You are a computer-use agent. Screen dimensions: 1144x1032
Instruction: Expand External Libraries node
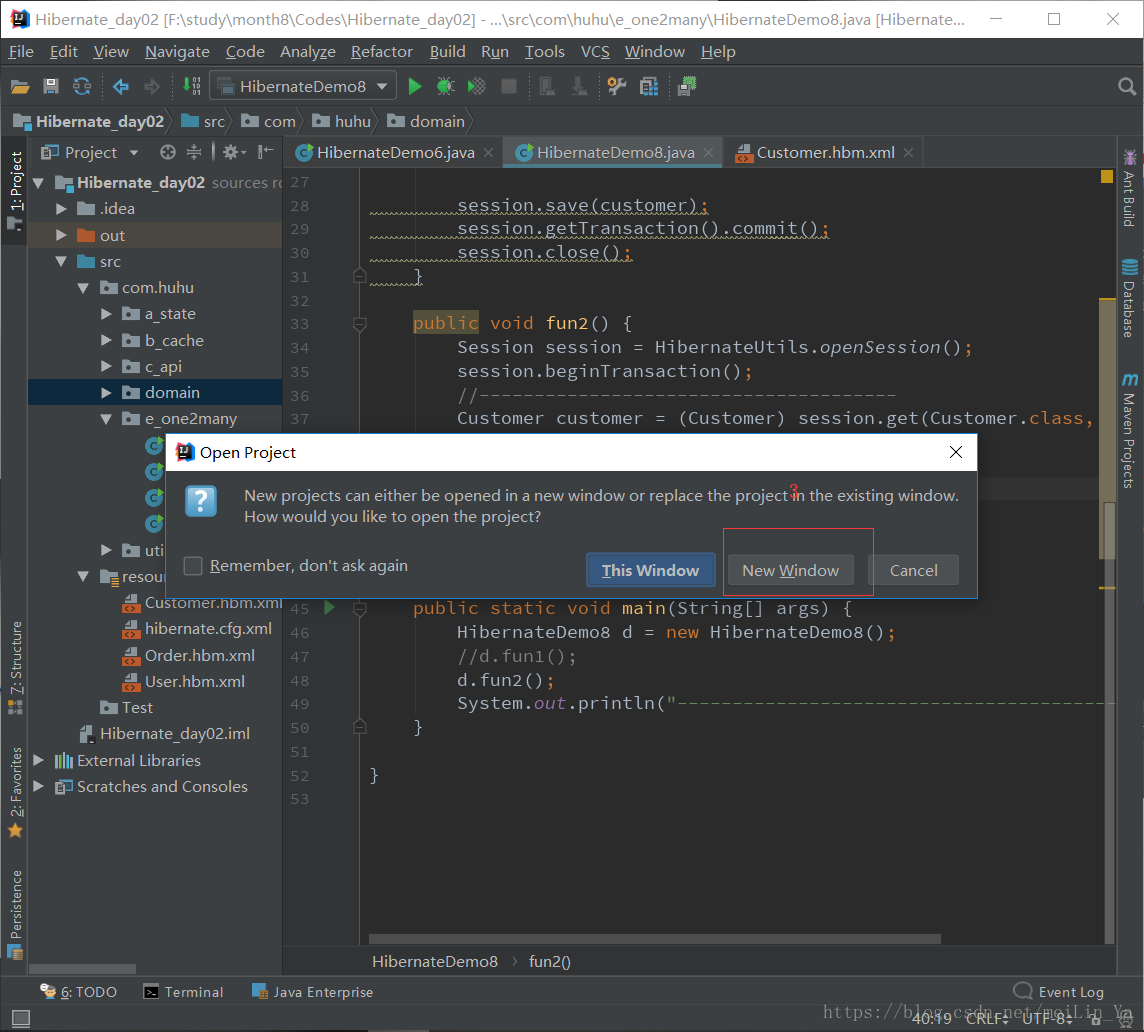[x=39, y=760]
